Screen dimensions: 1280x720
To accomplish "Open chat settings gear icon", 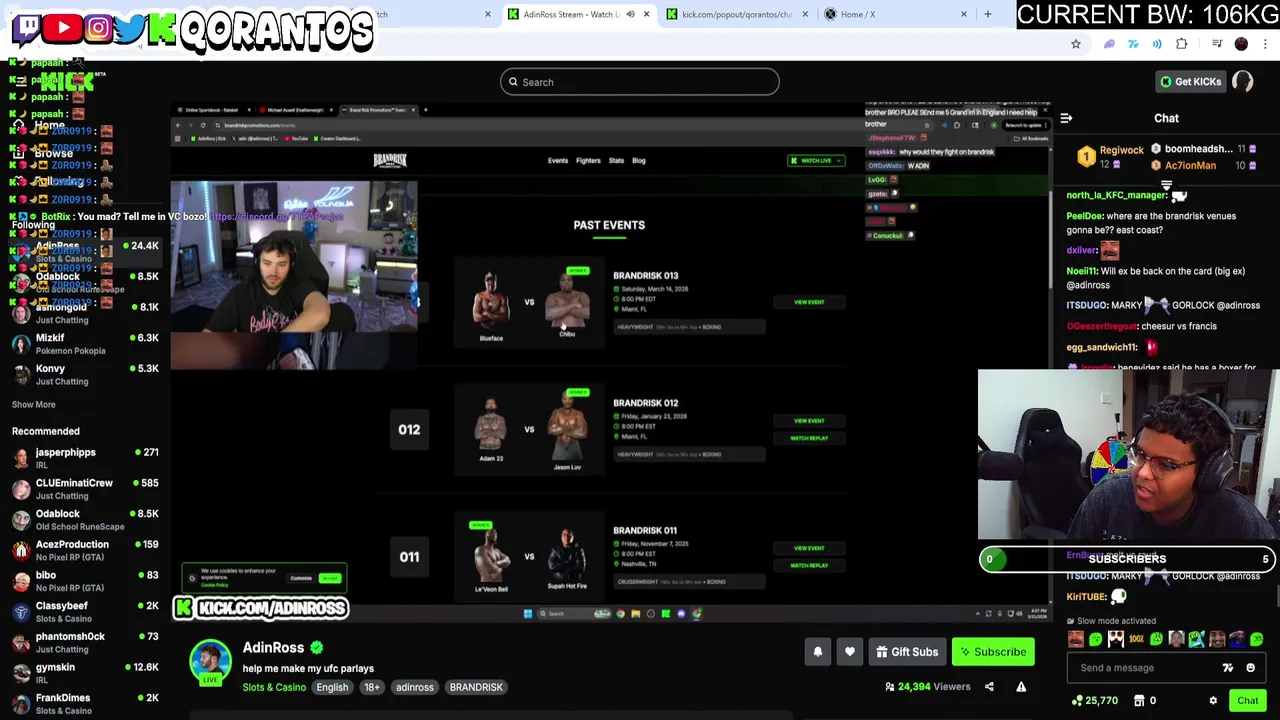I will [x=1213, y=701].
